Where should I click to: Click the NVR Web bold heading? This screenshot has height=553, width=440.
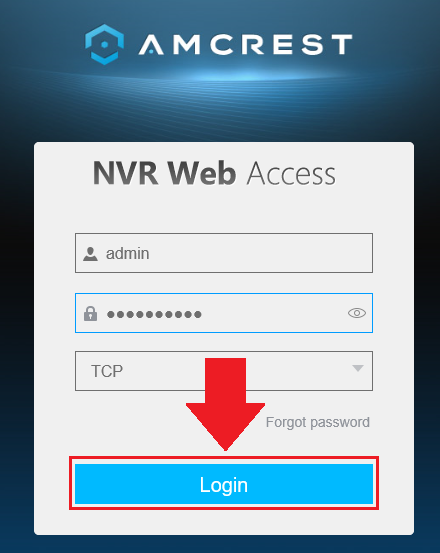point(164,173)
